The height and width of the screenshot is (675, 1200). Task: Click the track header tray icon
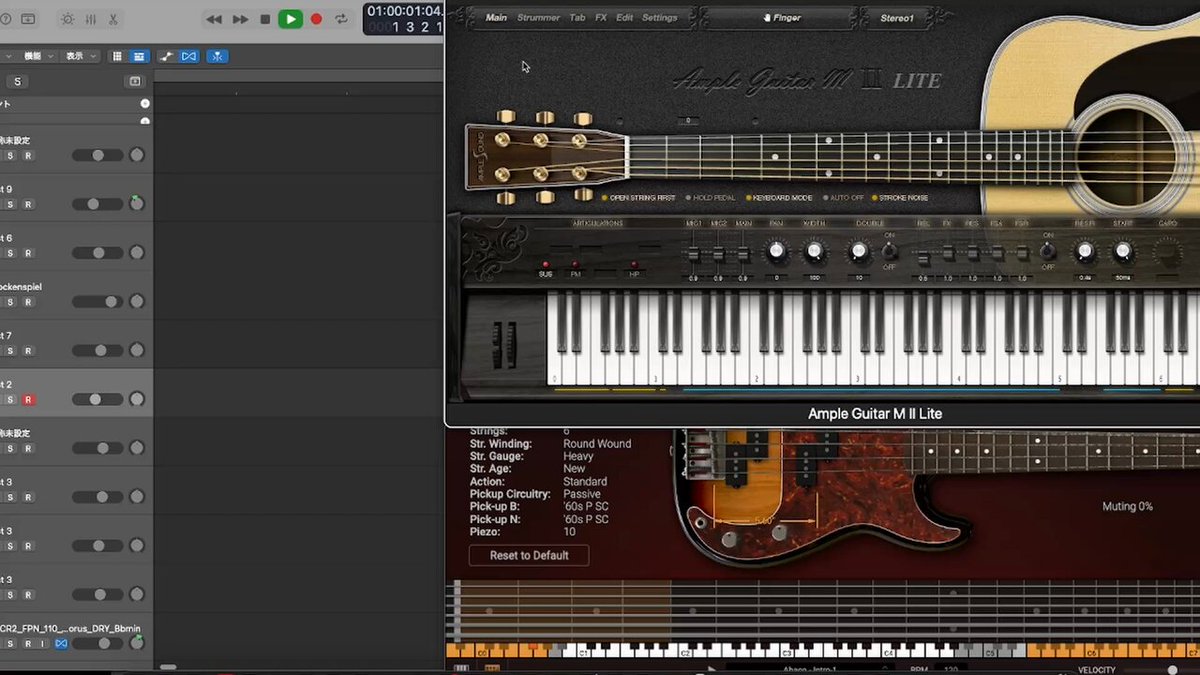[x=135, y=81]
